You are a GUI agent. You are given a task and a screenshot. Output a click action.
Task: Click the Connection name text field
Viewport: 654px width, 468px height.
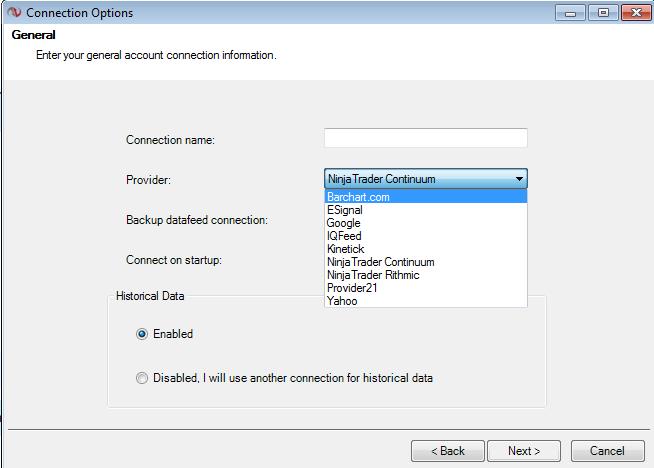coord(425,139)
